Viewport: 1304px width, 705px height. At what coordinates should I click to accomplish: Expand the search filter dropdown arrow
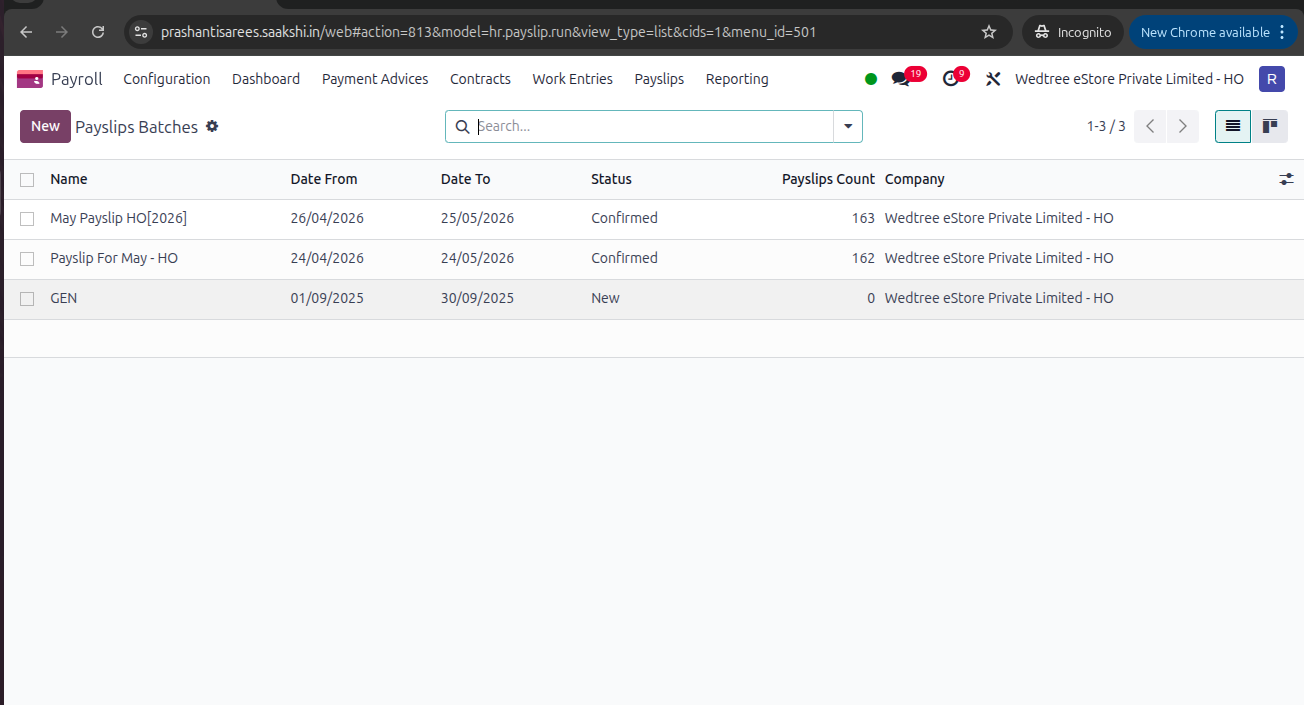(x=848, y=126)
